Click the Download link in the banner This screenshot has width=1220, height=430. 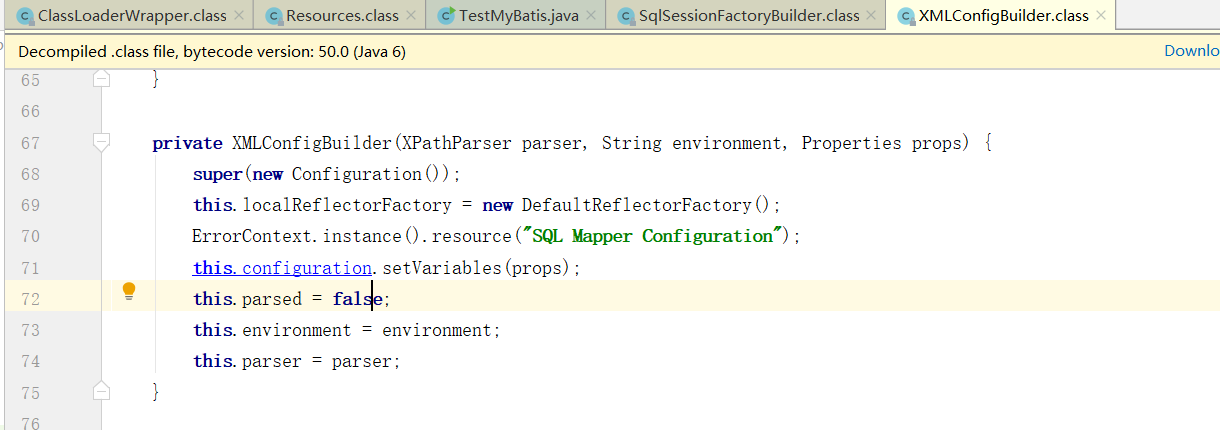tap(1192, 50)
